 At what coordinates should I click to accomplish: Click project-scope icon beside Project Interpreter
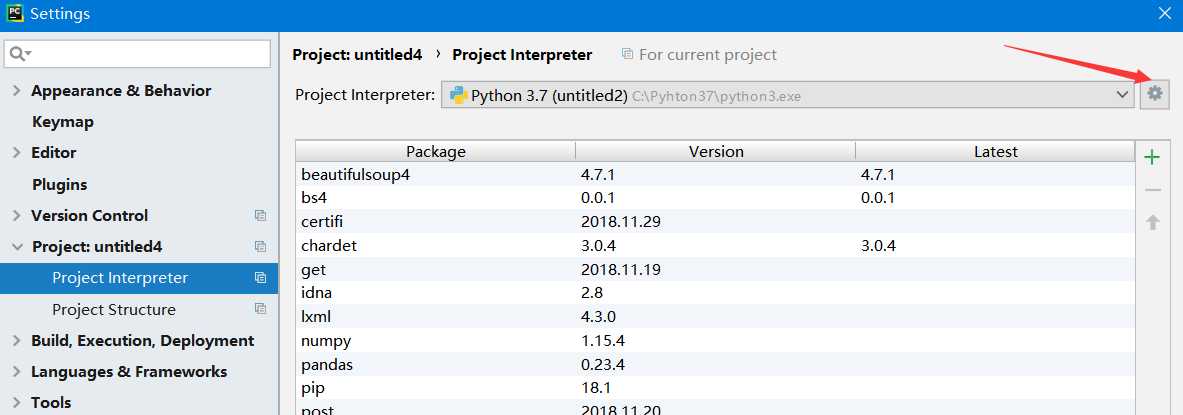(260, 278)
